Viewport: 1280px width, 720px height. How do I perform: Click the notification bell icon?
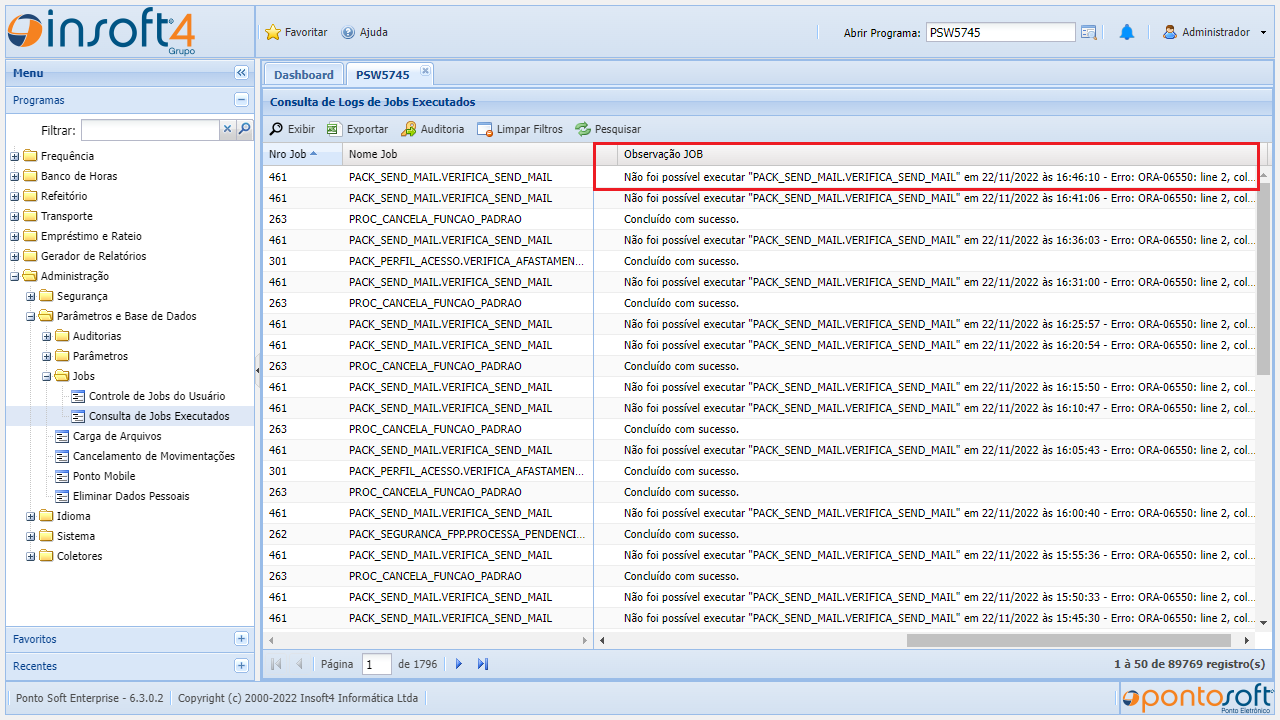(x=1127, y=33)
